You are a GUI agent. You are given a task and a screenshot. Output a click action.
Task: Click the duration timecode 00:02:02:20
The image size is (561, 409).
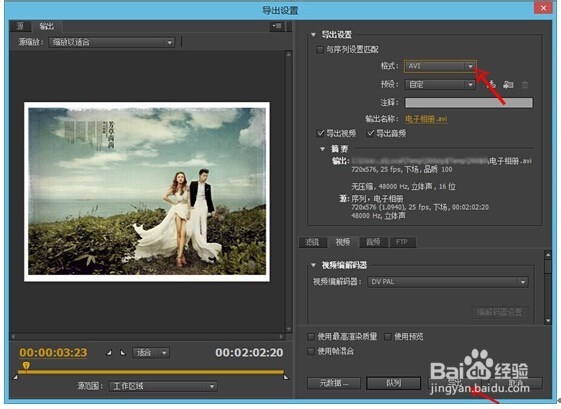pos(249,353)
